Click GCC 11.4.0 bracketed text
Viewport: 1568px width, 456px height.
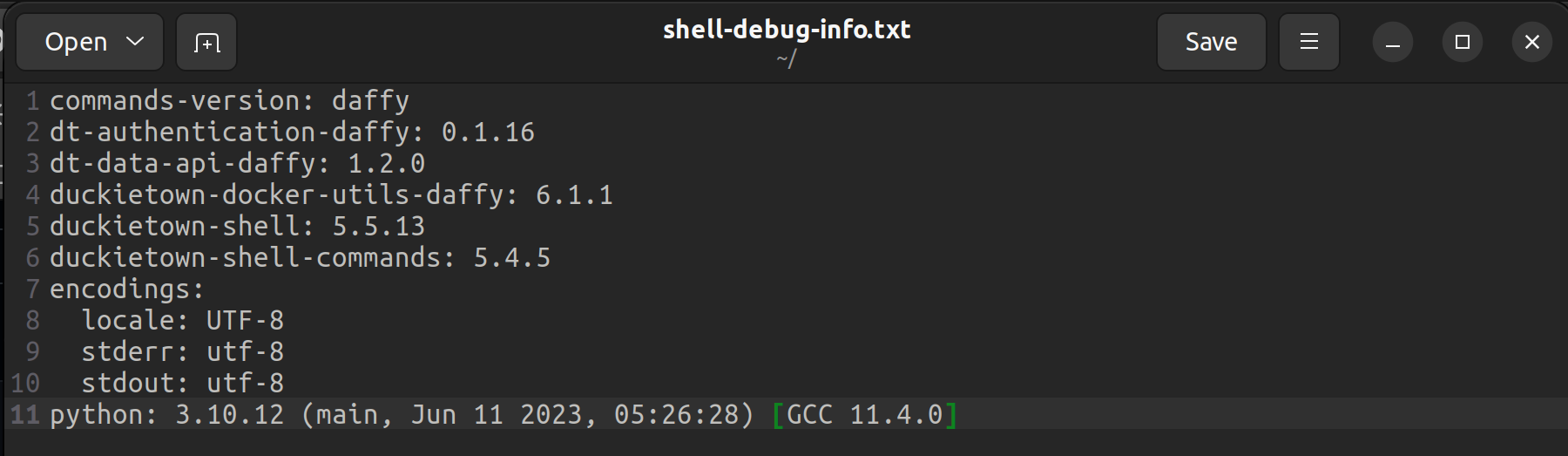pos(864,415)
